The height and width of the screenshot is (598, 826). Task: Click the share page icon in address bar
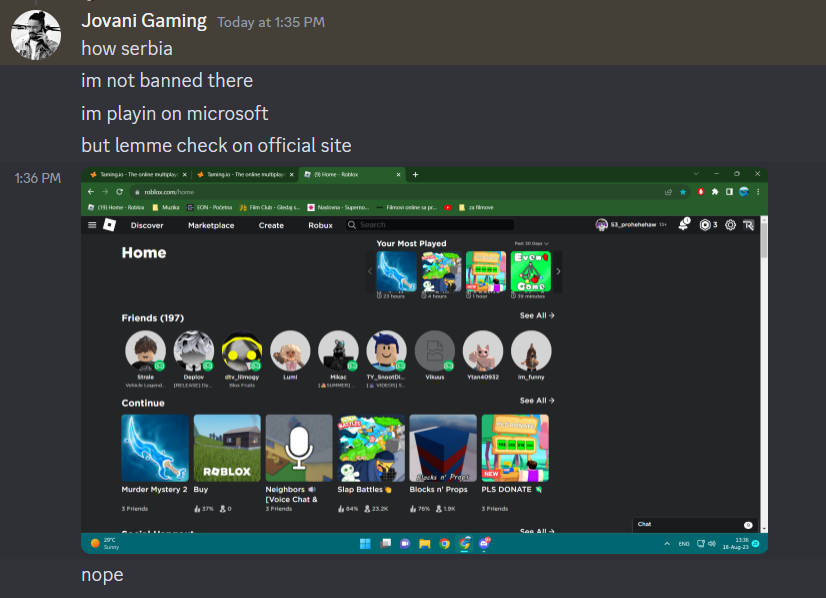[x=668, y=192]
